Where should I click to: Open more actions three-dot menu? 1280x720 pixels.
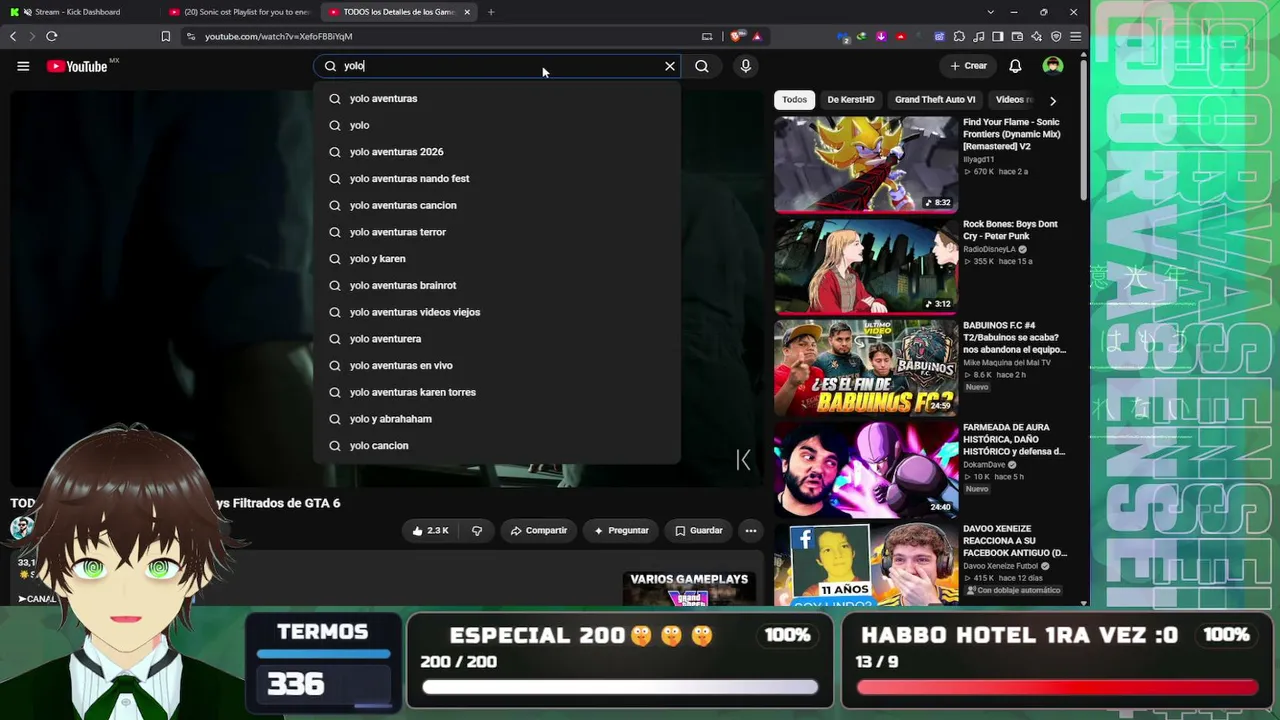click(751, 530)
